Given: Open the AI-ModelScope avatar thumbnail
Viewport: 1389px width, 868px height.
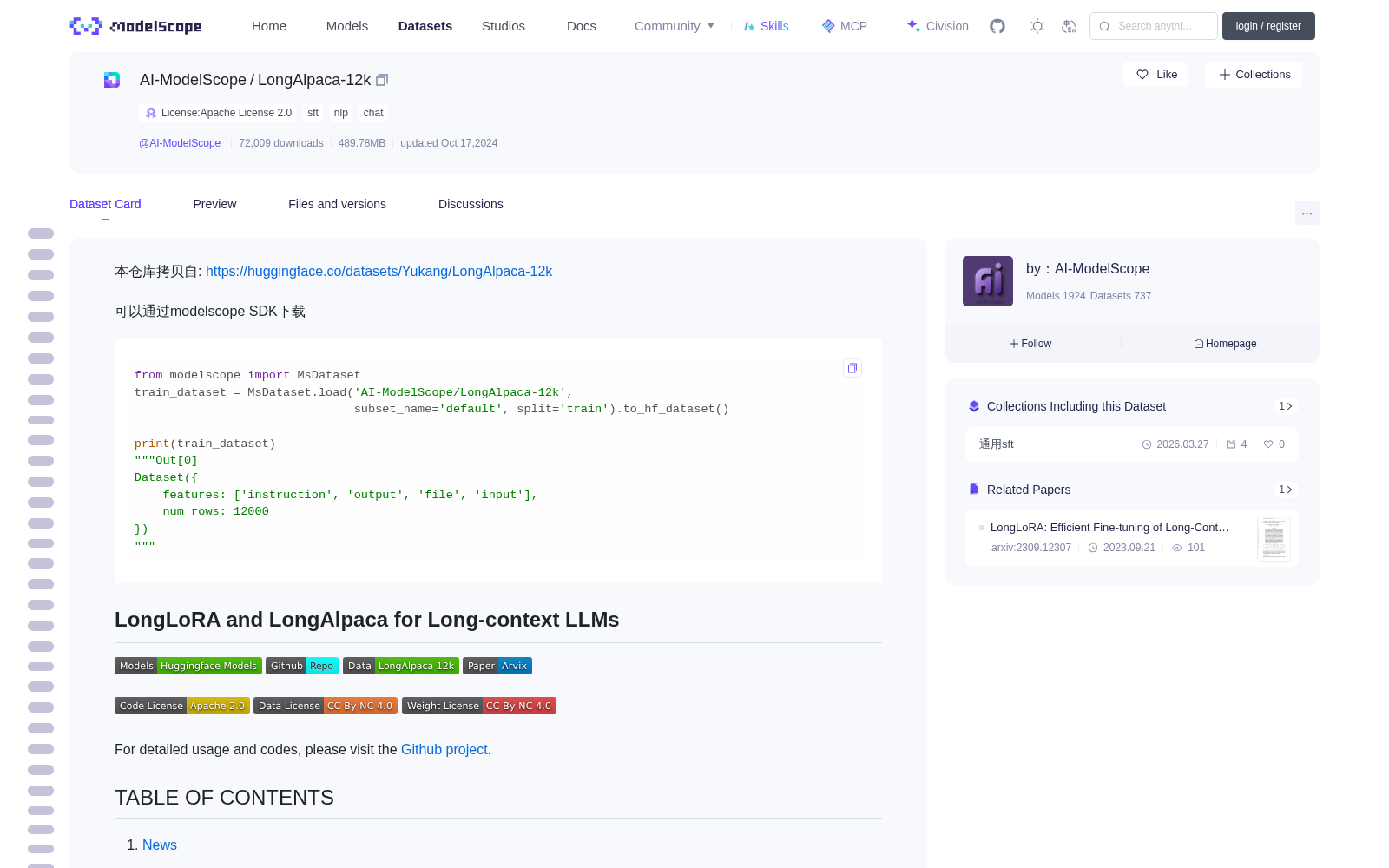Looking at the screenshot, I should click(x=988, y=281).
